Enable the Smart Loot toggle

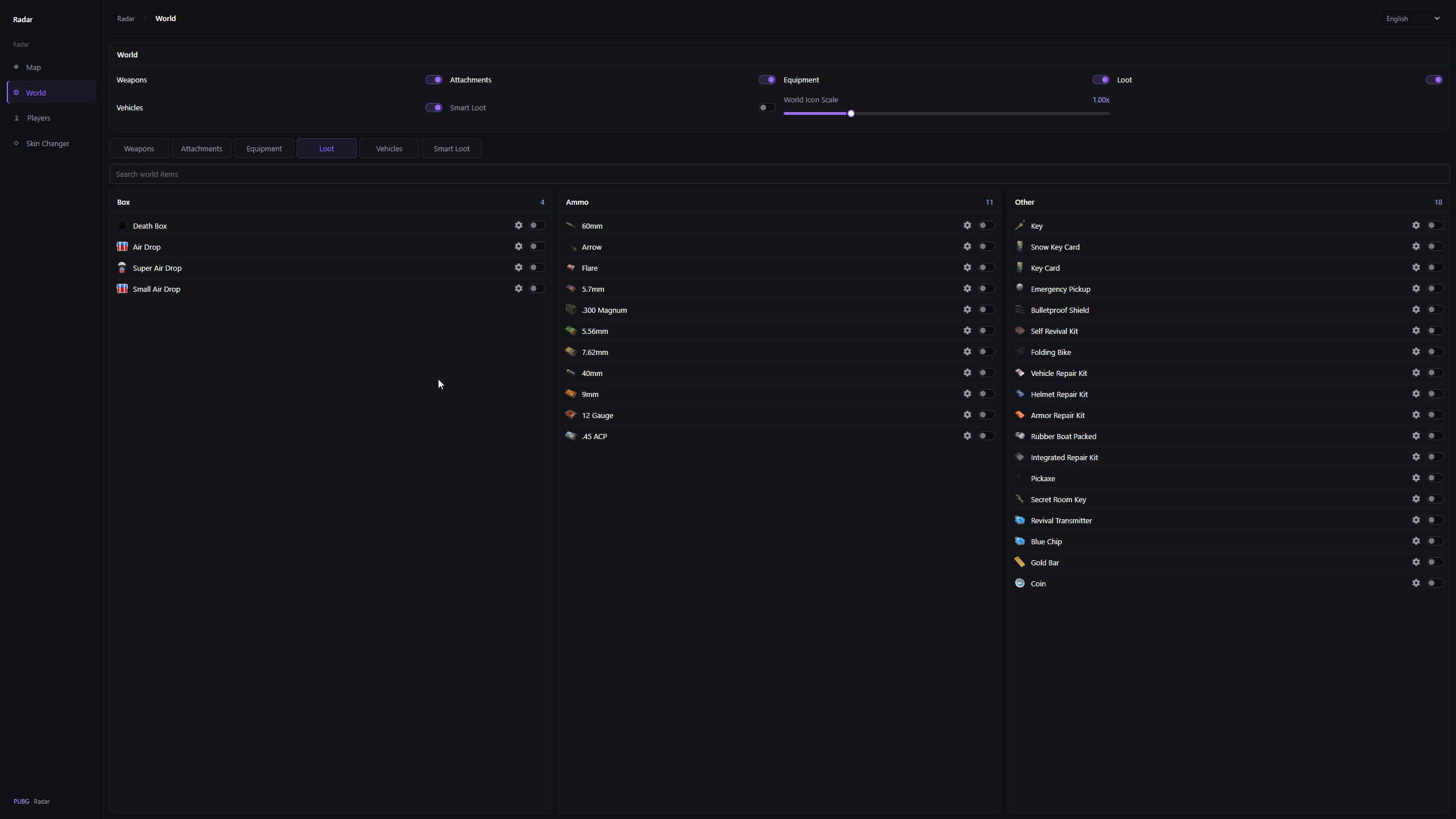click(x=767, y=107)
